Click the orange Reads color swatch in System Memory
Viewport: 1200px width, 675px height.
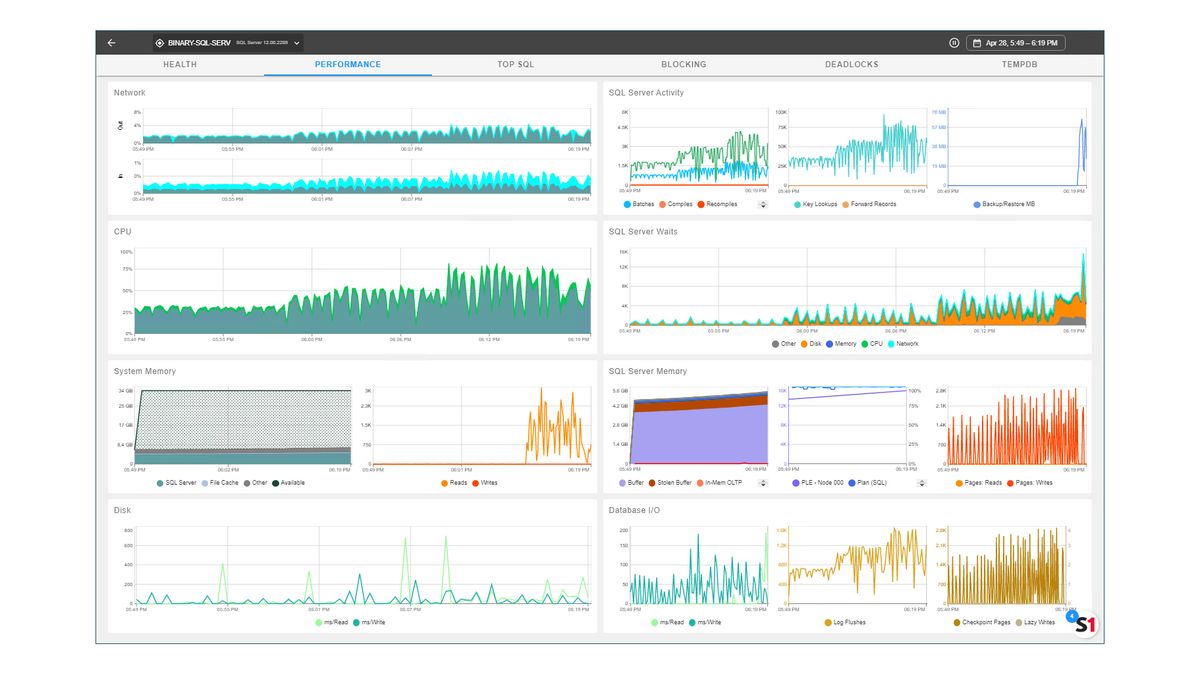click(x=442, y=483)
